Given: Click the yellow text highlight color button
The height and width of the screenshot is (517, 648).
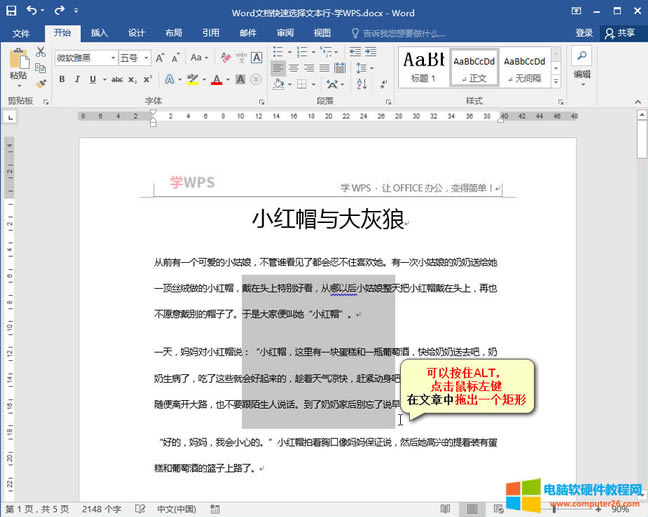Looking at the screenshot, I should point(193,80).
